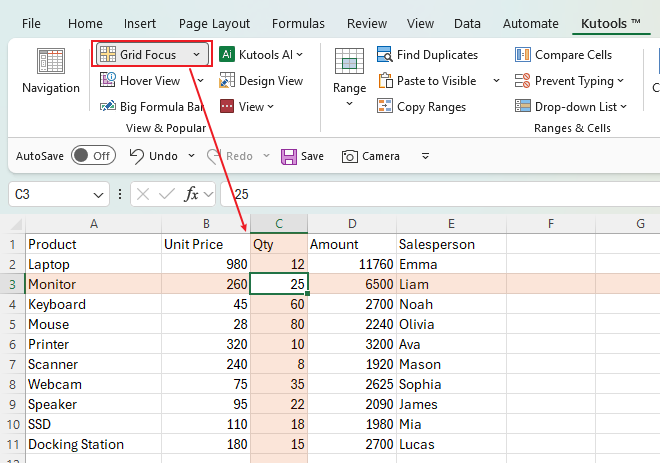
Task: Switch to the Formulas tab
Action: [298, 24]
